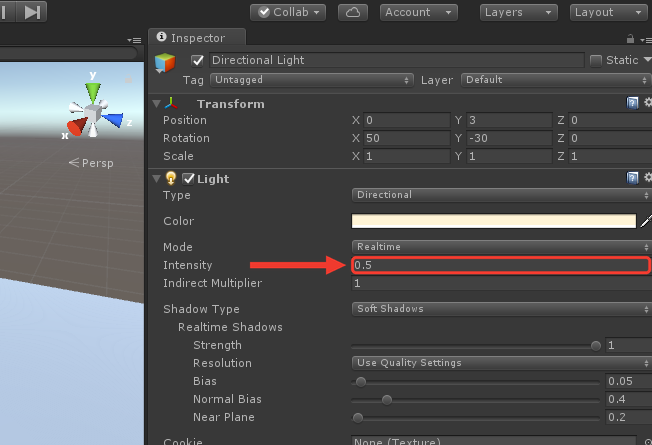The image size is (652, 445).
Task: Click the Indirect Multiplier field
Action: (x=502, y=283)
